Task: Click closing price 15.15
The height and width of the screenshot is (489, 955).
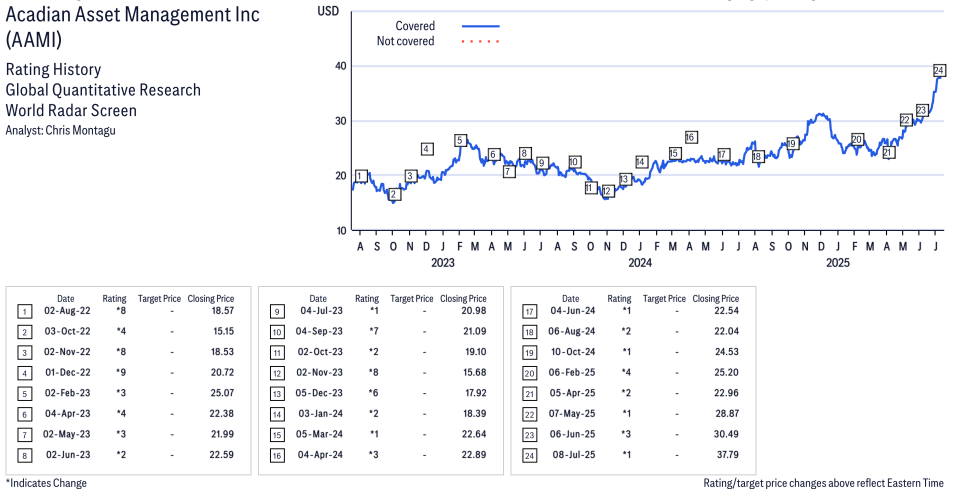Action: pyautogui.click(x=222, y=331)
